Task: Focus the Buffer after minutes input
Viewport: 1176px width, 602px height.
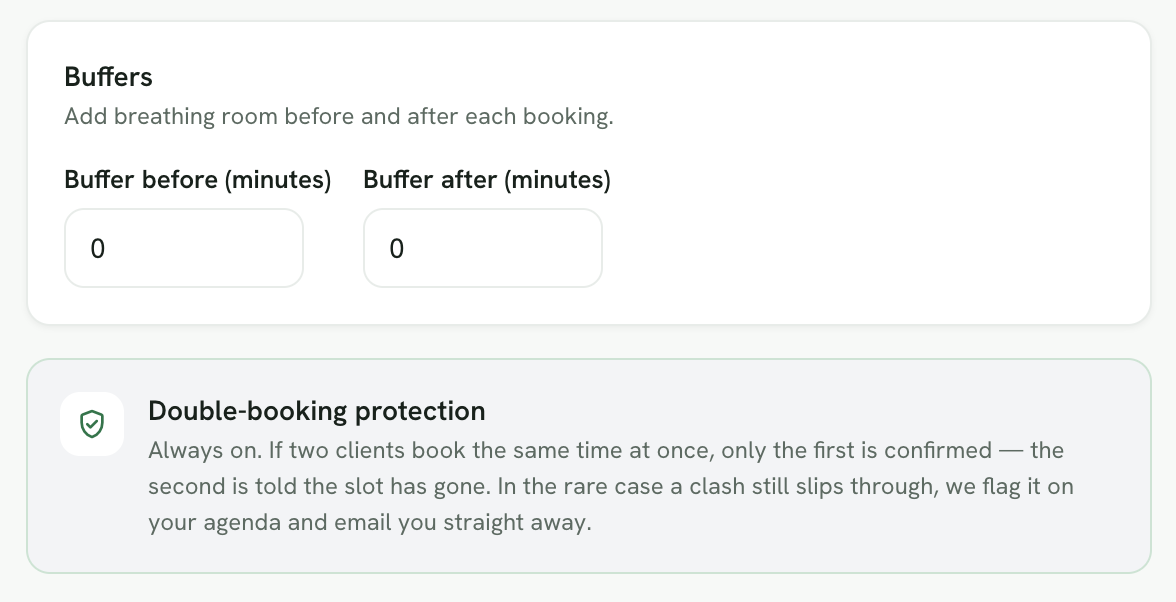Action: tap(483, 248)
